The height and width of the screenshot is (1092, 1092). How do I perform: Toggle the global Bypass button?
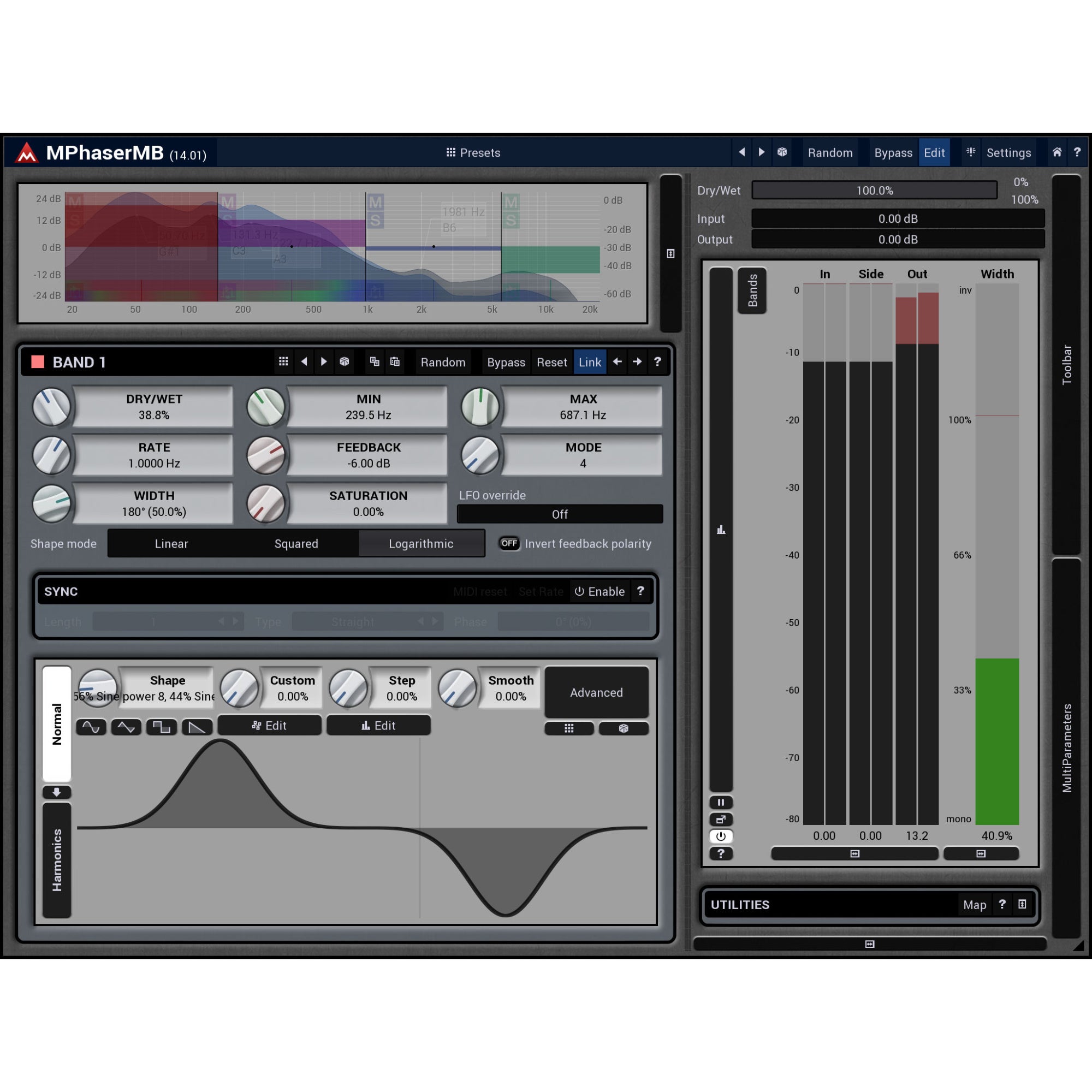893,153
